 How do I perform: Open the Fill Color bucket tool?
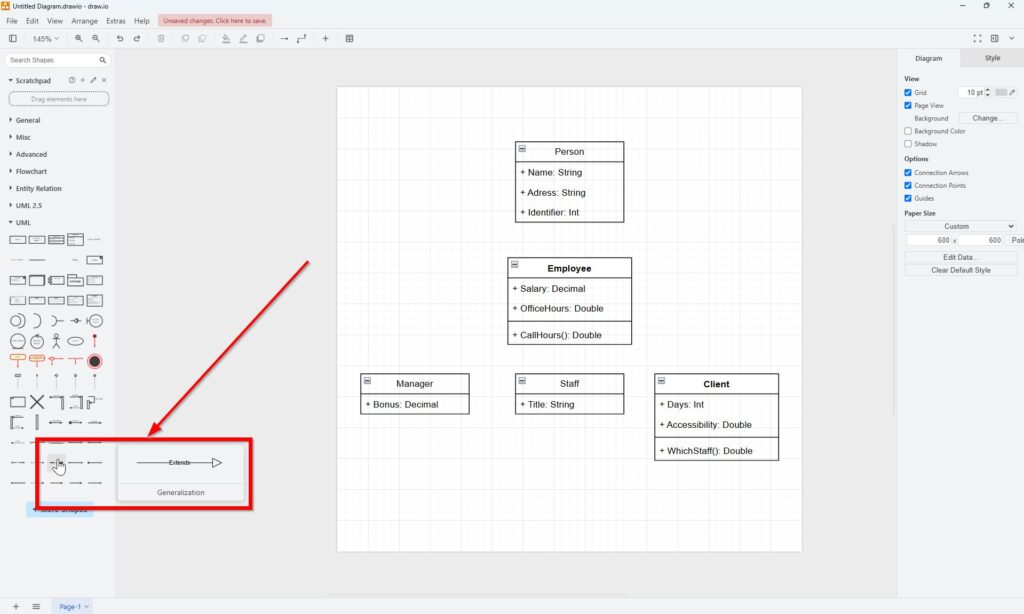(x=226, y=38)
